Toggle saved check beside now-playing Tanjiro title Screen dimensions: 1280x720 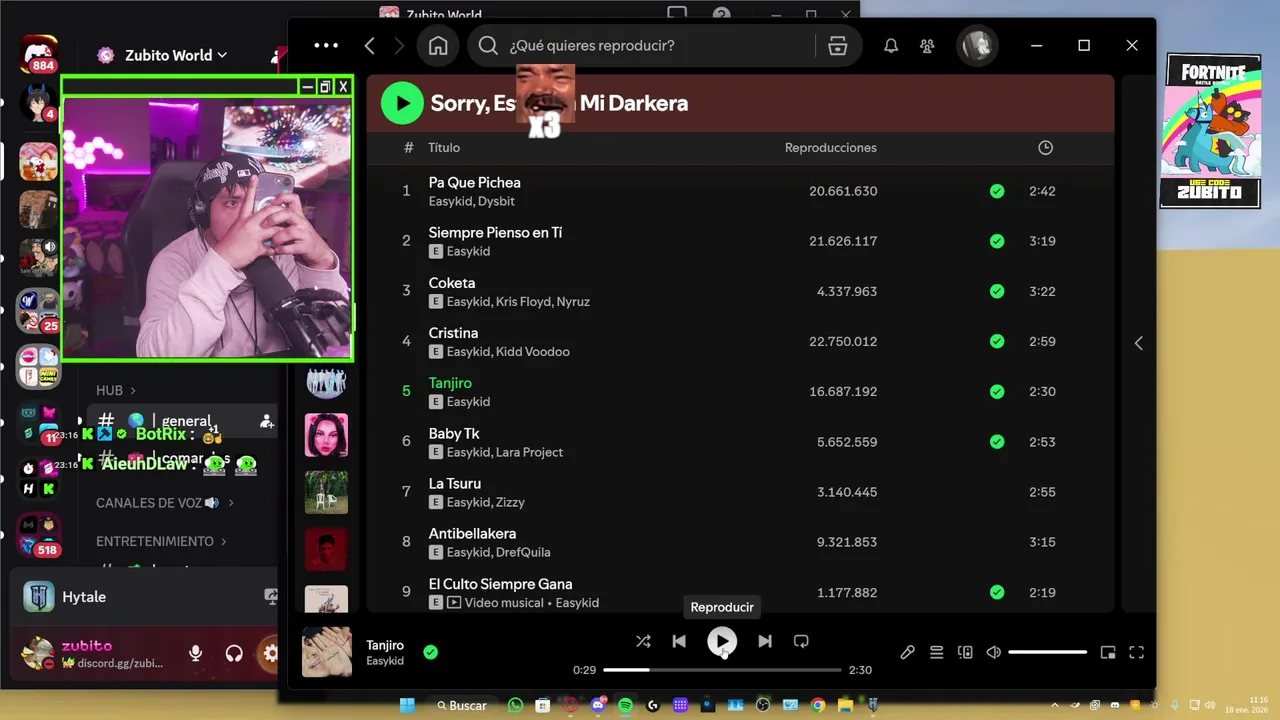tap(430, 652)
